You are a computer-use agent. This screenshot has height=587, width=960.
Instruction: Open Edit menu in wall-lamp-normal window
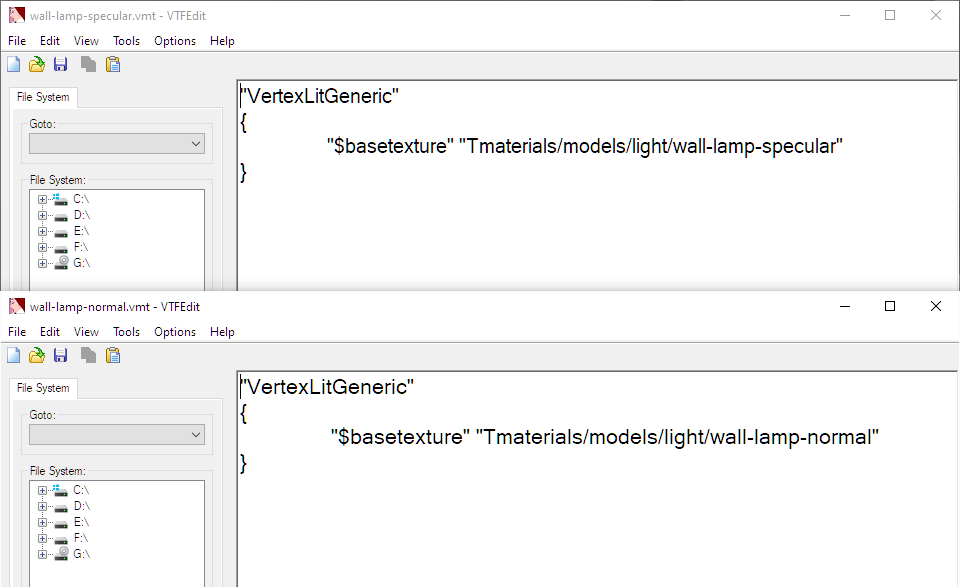pyautogui.click(x=50, y=332)
